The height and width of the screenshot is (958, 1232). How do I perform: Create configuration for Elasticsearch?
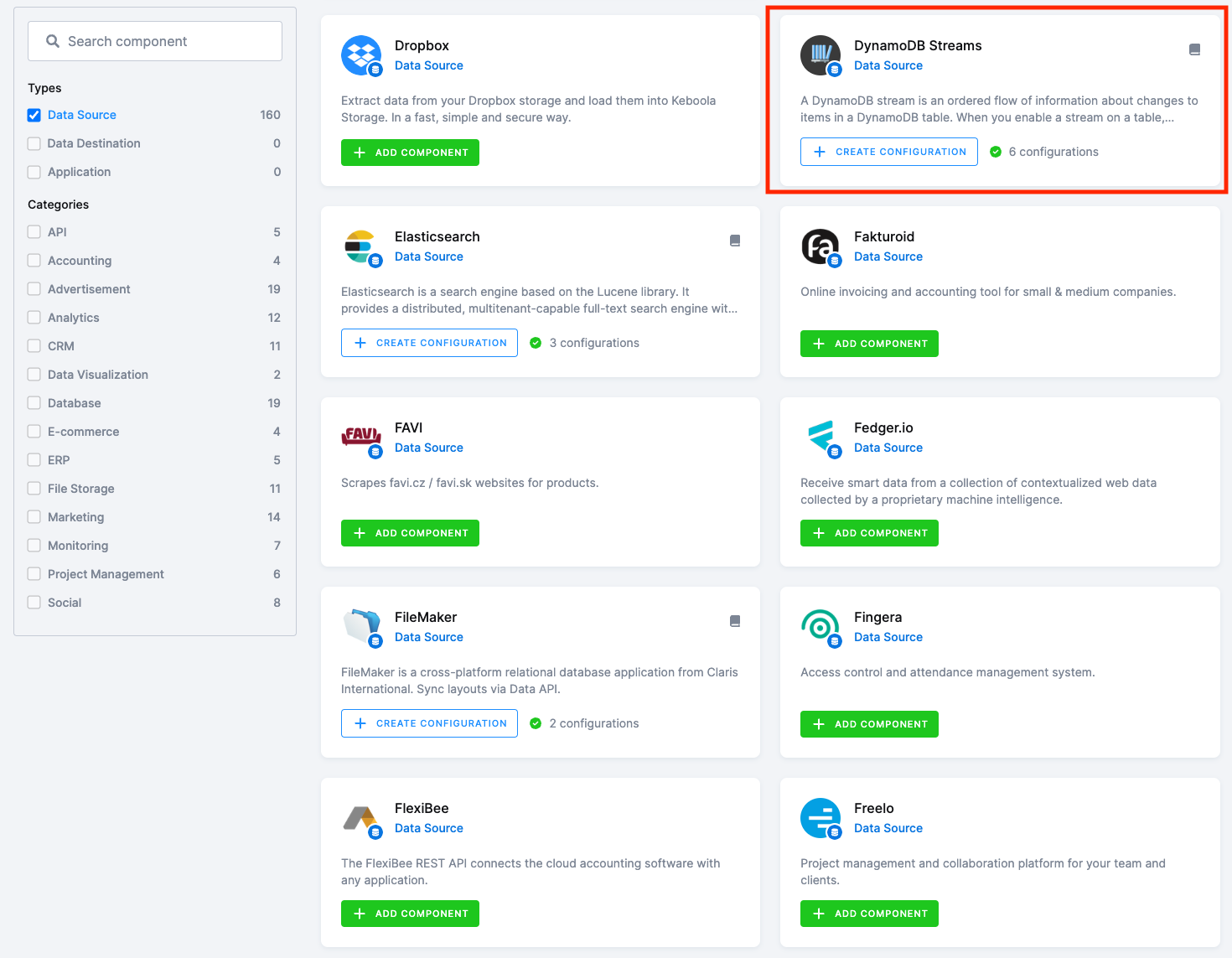pos(429,343)
